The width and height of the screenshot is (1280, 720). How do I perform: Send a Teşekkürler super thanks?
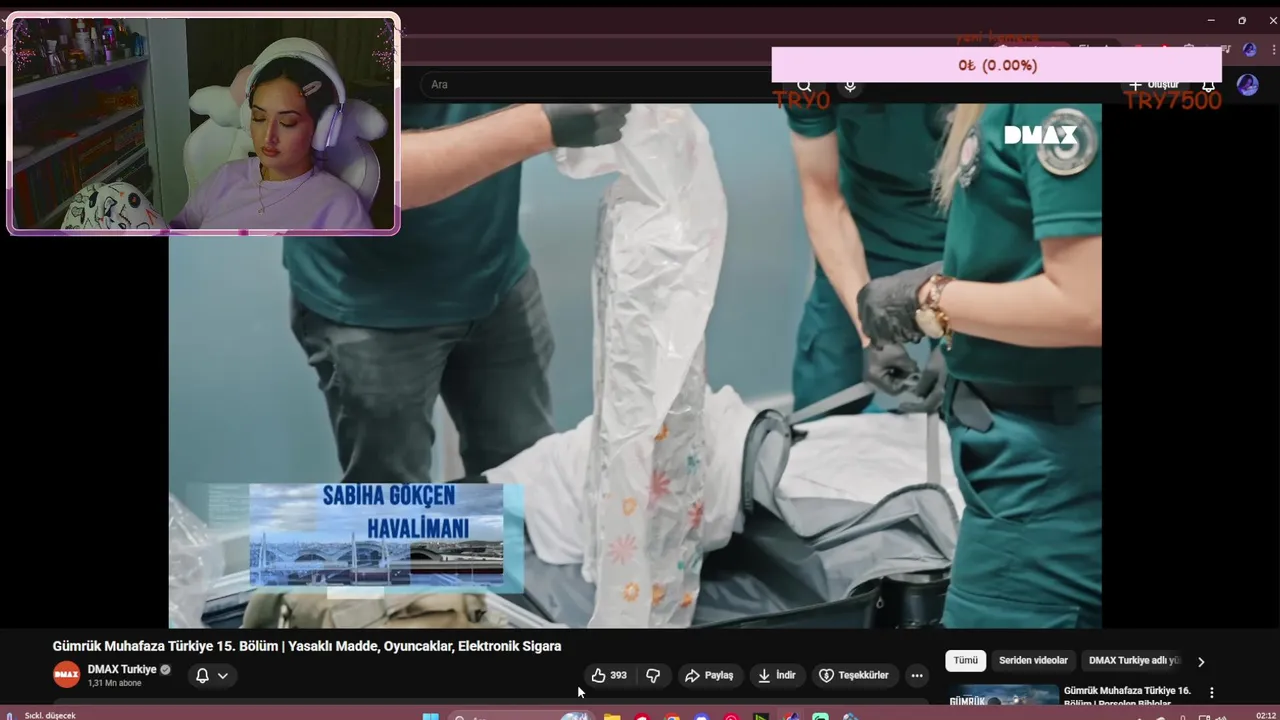854,675
